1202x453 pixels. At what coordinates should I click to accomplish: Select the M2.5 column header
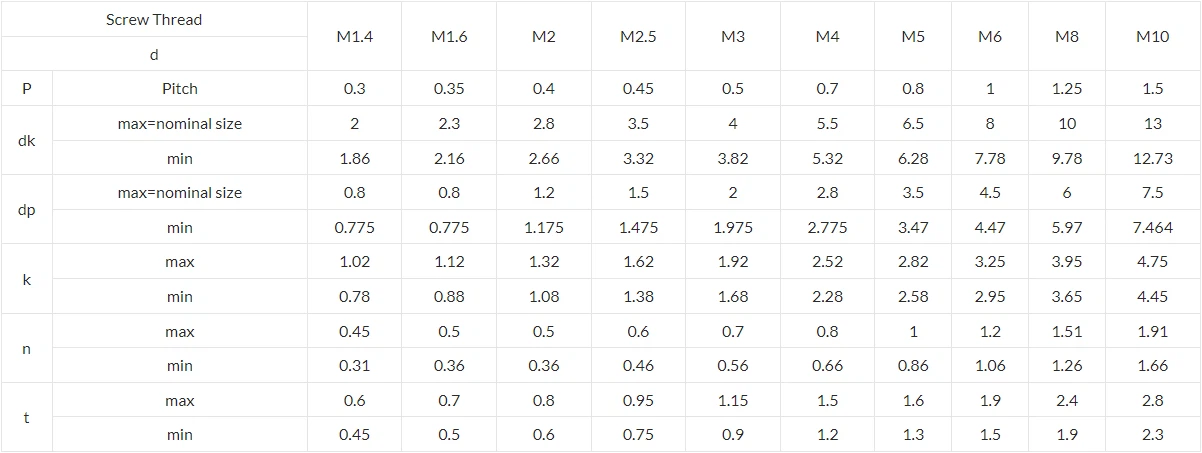(x=638, y=36)
